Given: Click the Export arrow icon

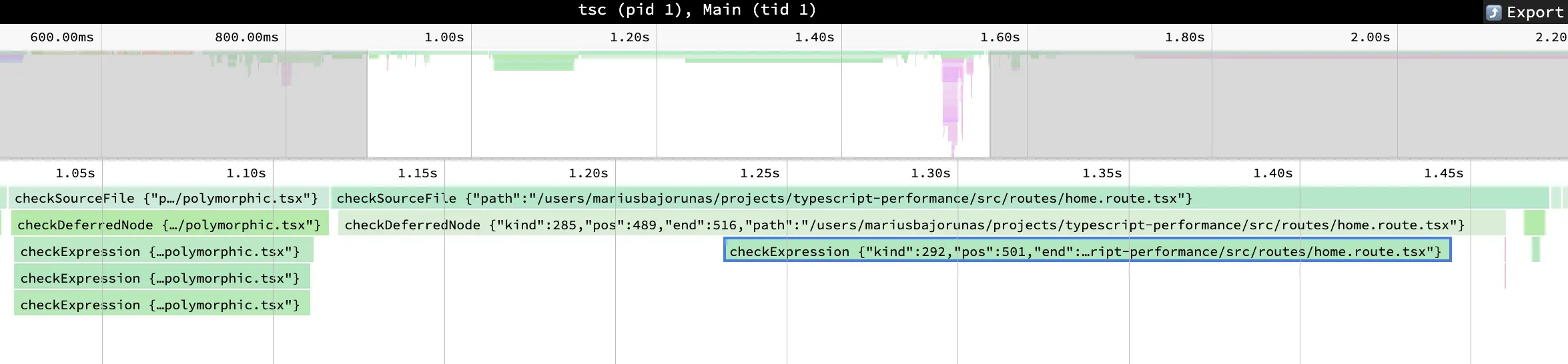Looking at the screenshot, I should 1495,13.
